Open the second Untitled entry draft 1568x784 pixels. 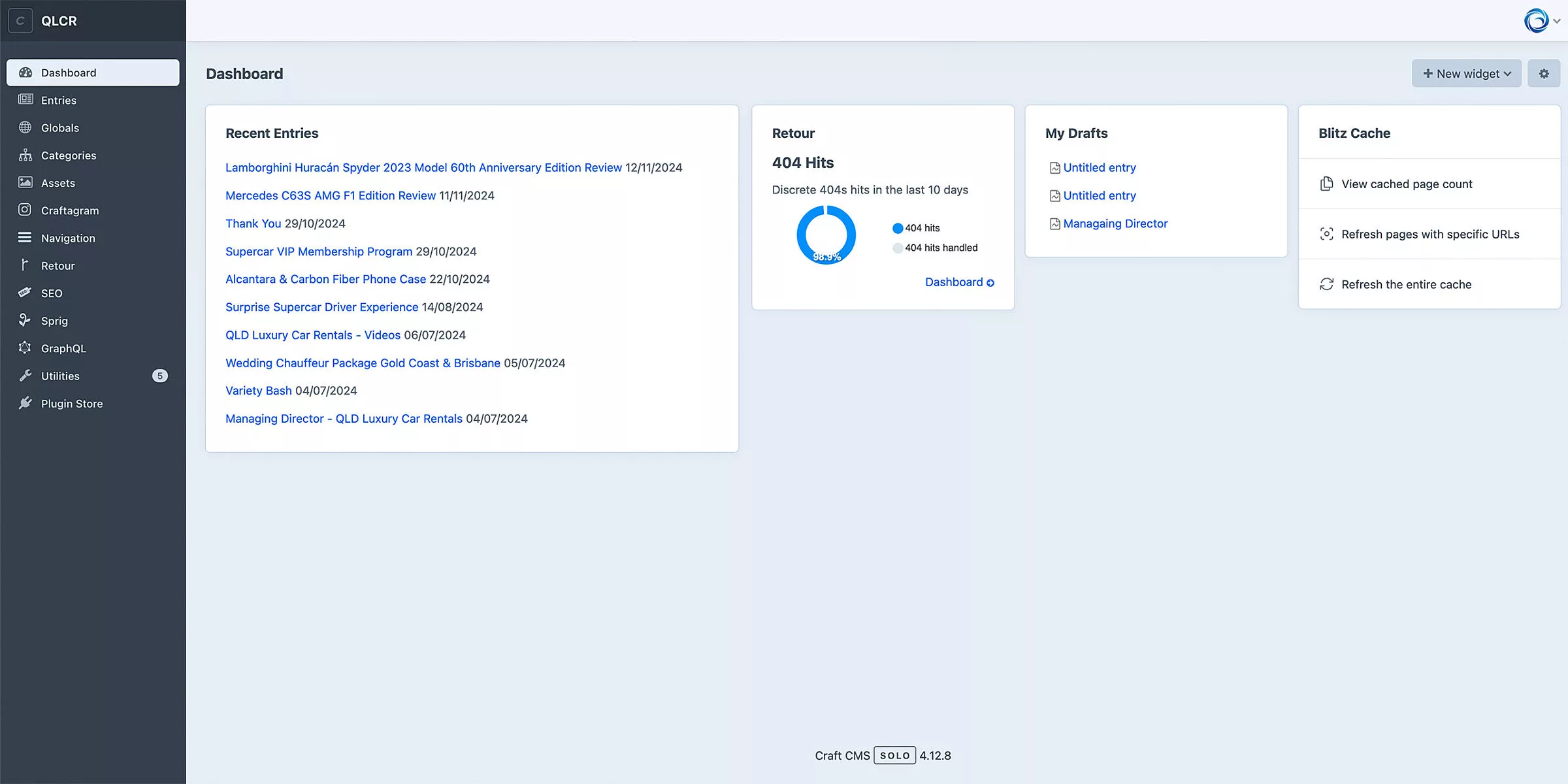(1100, 196)
